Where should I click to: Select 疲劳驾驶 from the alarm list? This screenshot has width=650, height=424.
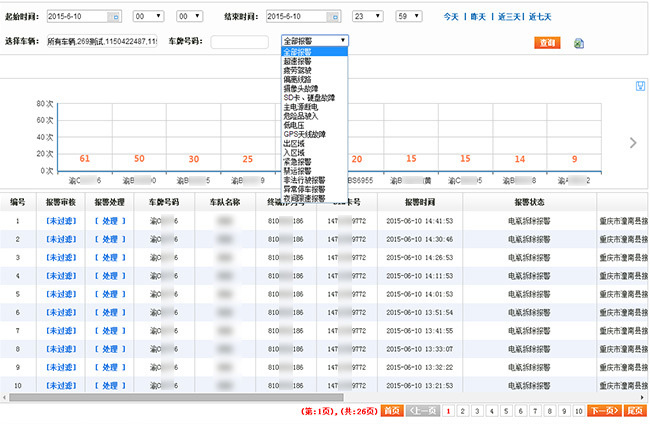(297, 70)
